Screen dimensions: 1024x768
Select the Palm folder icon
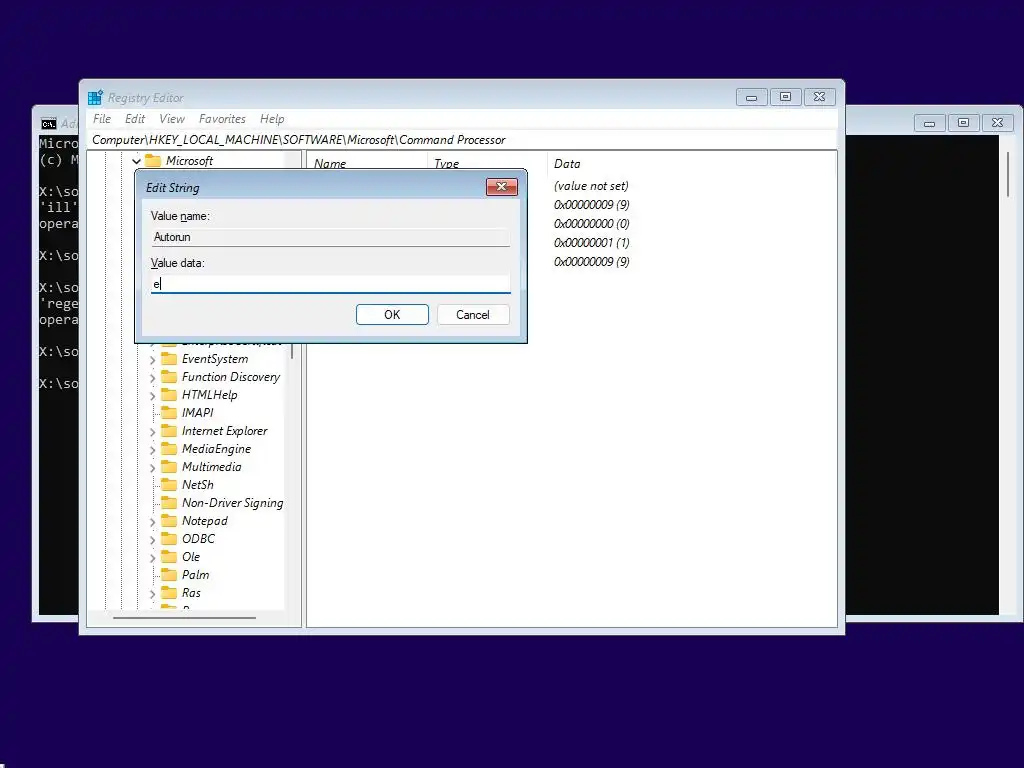169,574
